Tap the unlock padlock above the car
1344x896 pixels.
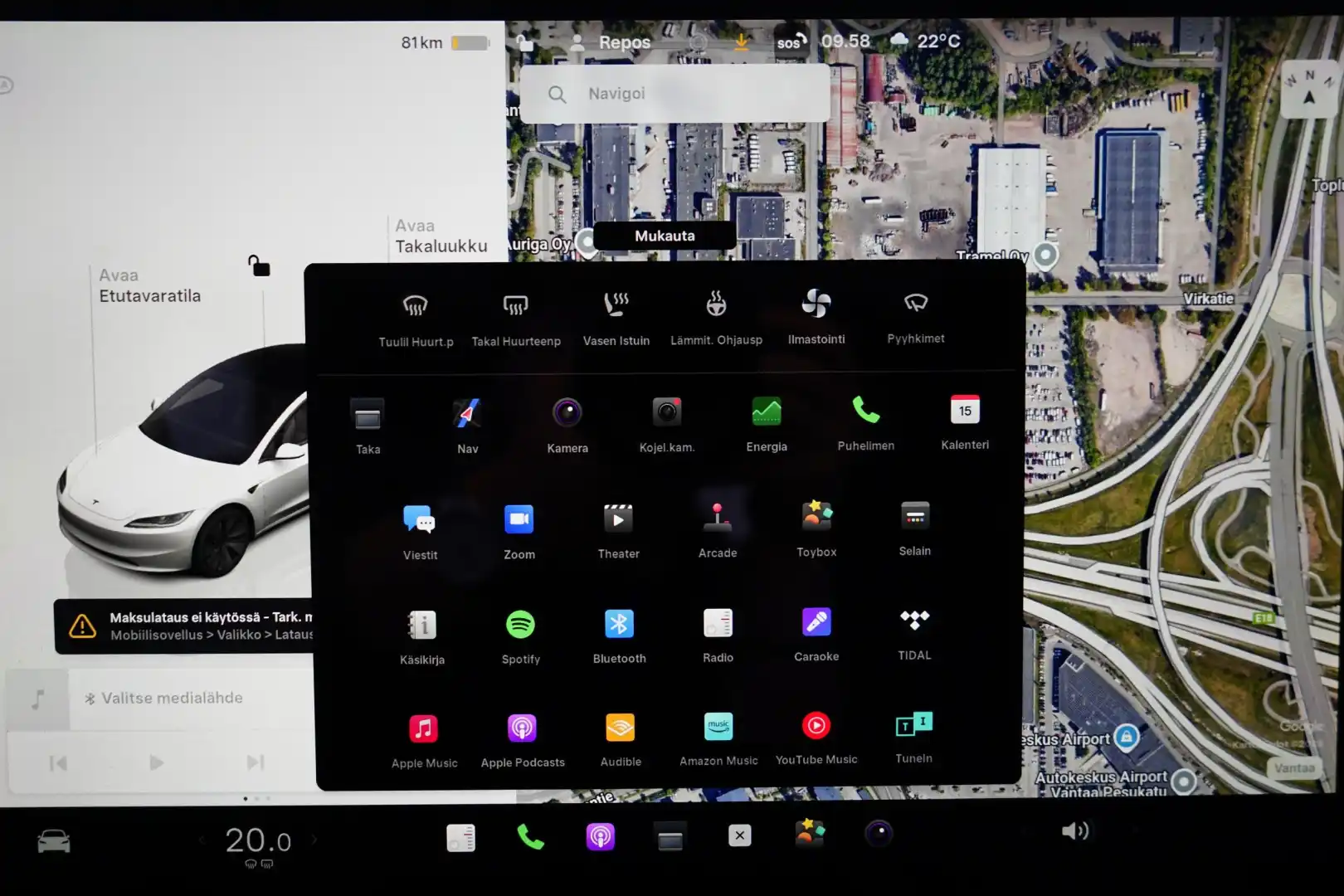(259, 265)
